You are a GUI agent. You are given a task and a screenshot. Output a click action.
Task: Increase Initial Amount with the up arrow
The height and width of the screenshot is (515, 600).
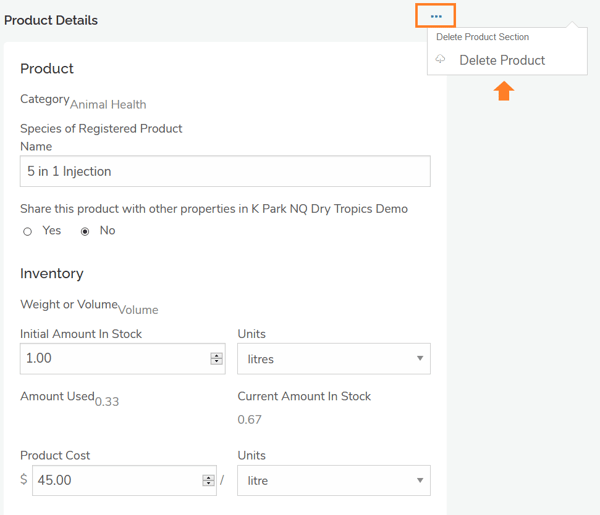tap(216, 355)
